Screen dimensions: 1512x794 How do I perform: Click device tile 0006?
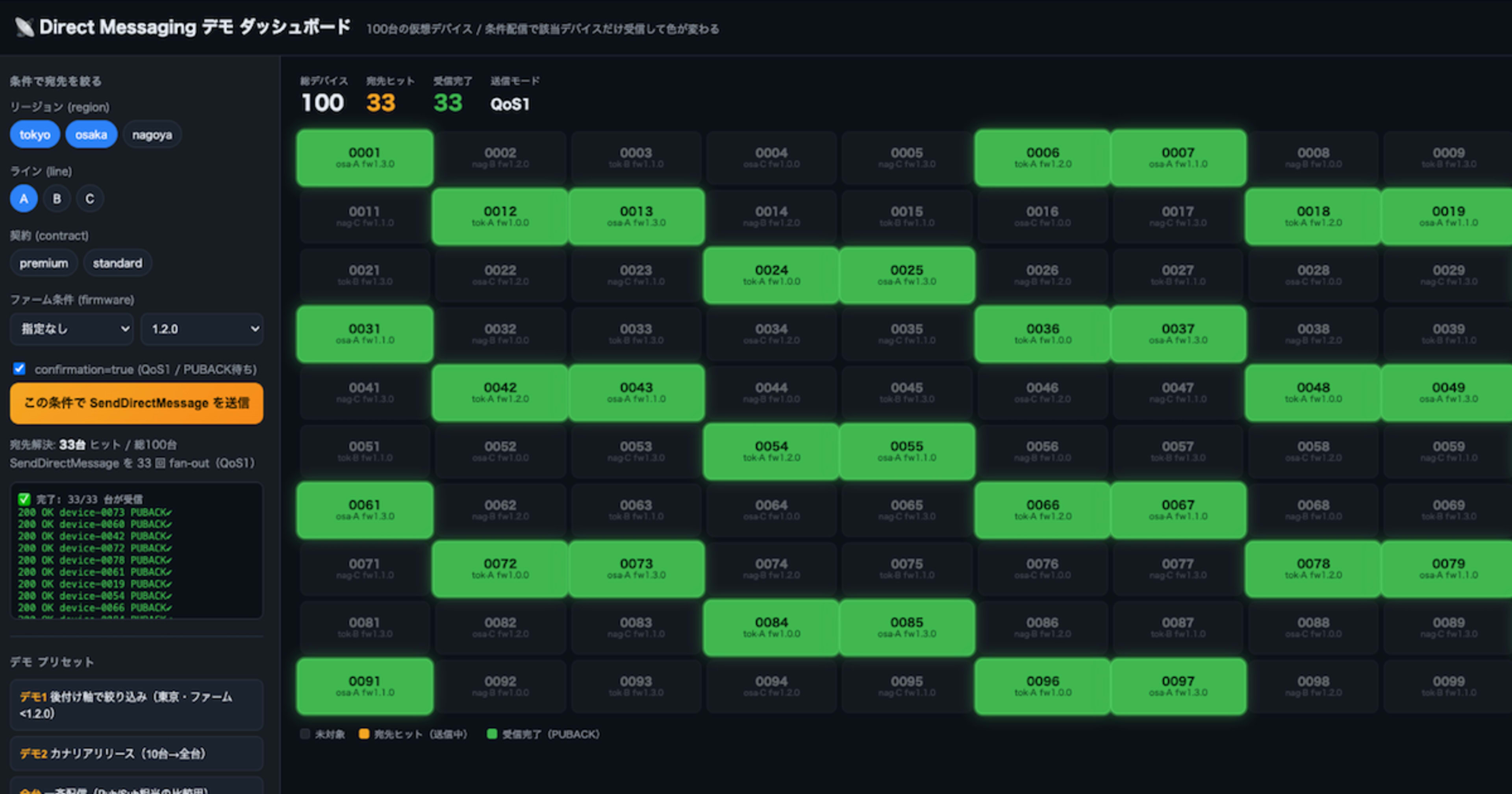click(1042, 158)
